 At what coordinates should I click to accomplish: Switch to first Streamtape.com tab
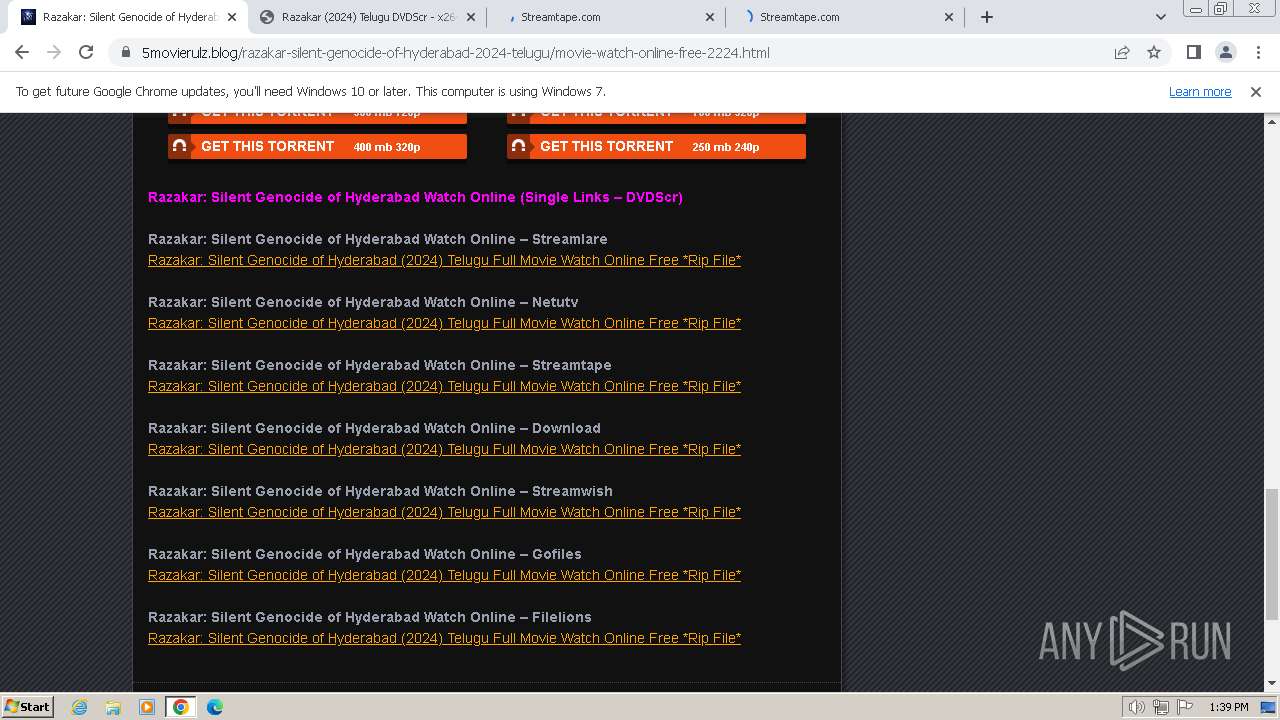point(606,17)
